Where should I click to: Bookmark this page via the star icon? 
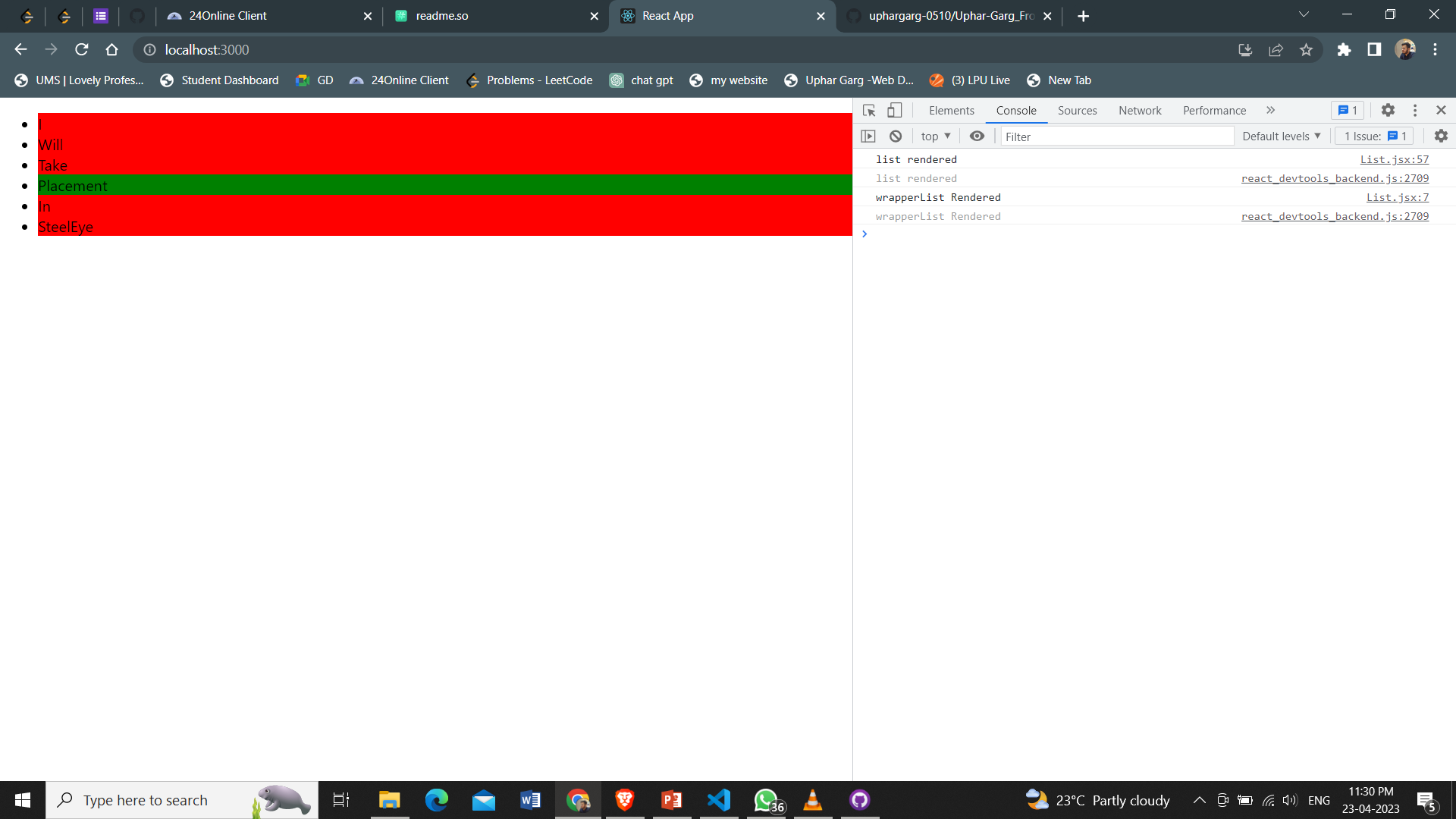(1307, 50)
